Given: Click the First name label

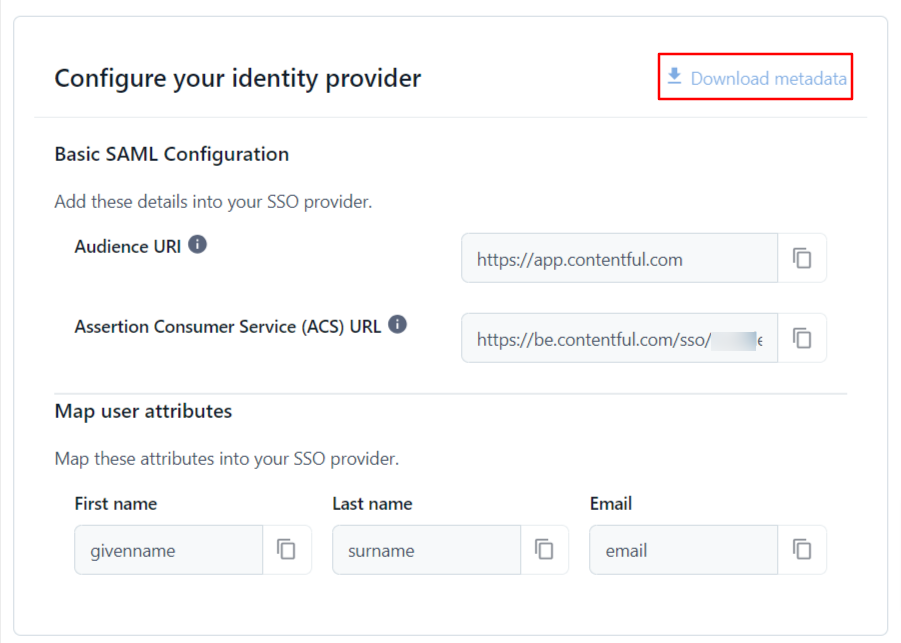Looking at the screenshot, I should 115,503.
